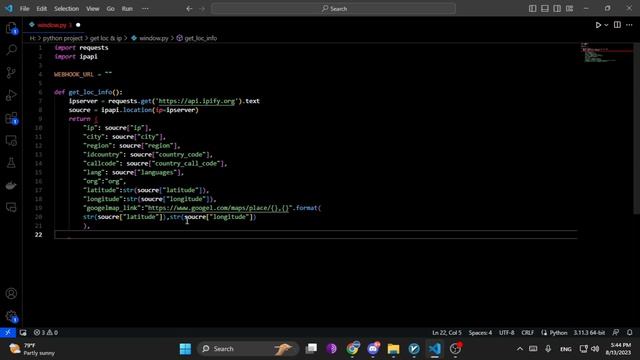Open python project breadcrumb folder
Screen dimensions: 640x360
pyautogui.click(x=62, y=38)
